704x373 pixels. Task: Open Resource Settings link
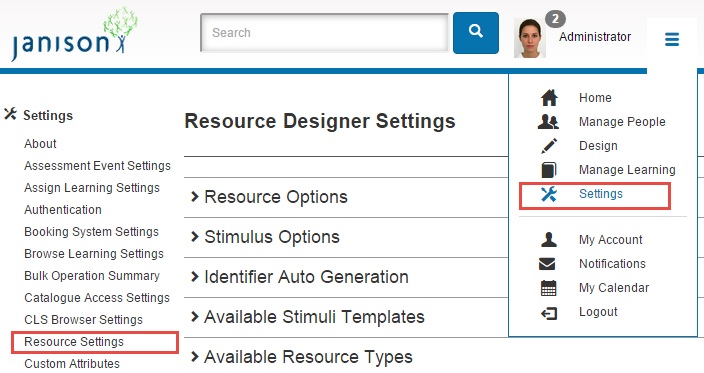pos(74,342)
